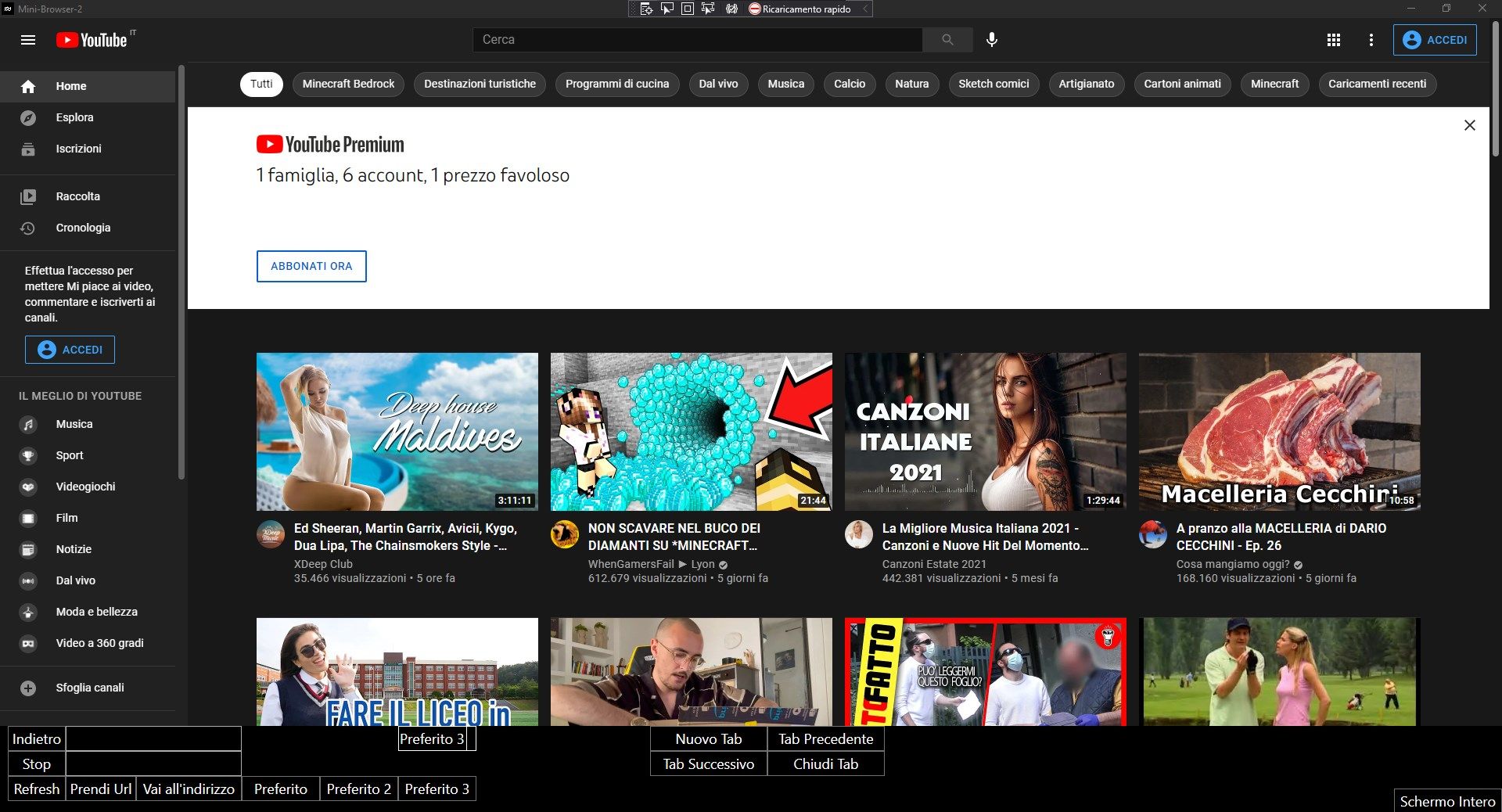Click the Moda e bellezza icon
The height and width of the screenshot is (812, 1502).
click(x=28, y=612)
